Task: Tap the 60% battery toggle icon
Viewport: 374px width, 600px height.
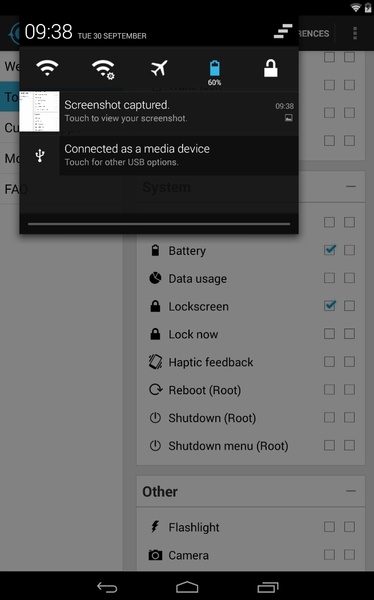Action: (x=214, y=73)
